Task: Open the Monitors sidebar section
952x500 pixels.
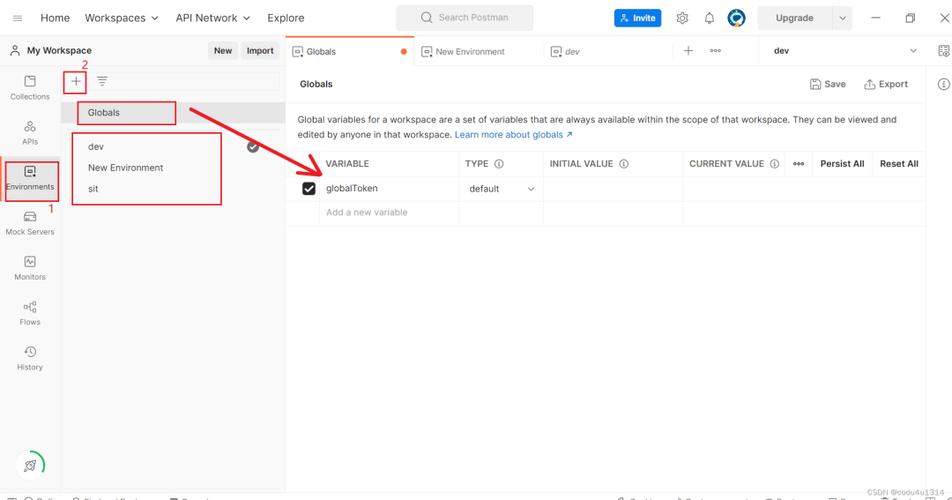Action: tap(30, 268)
